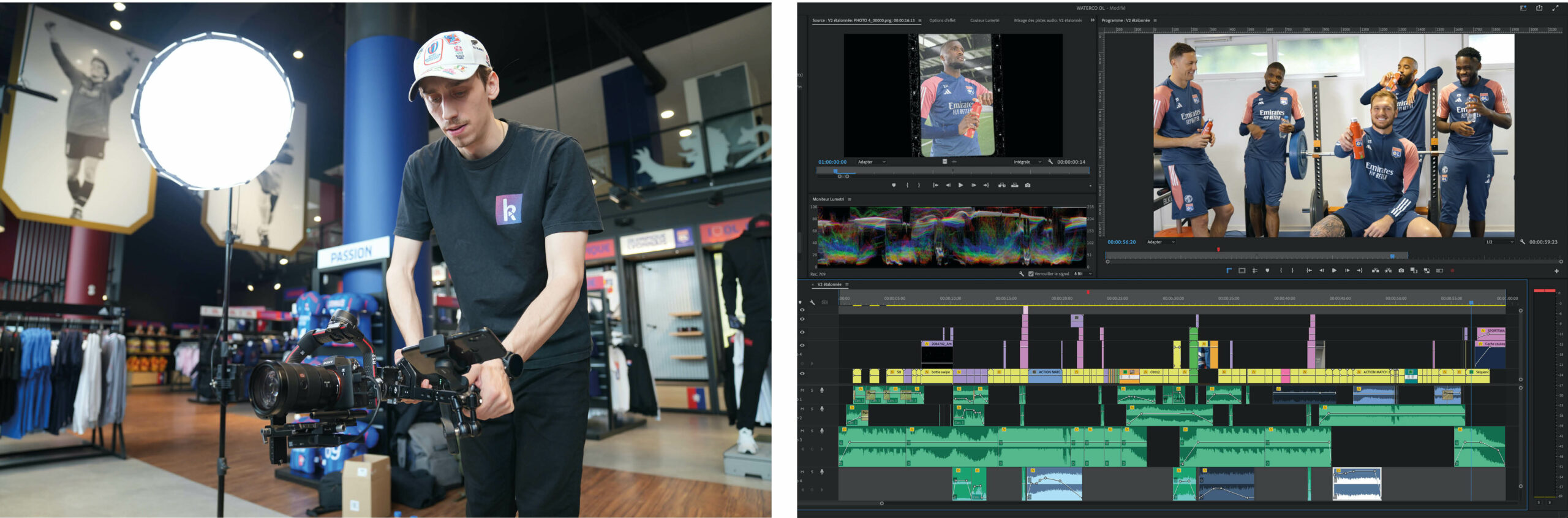This screenshot has height=518, width=1568.
Task: Open Lumetri monitor wrench settings
Action: 1021,274
